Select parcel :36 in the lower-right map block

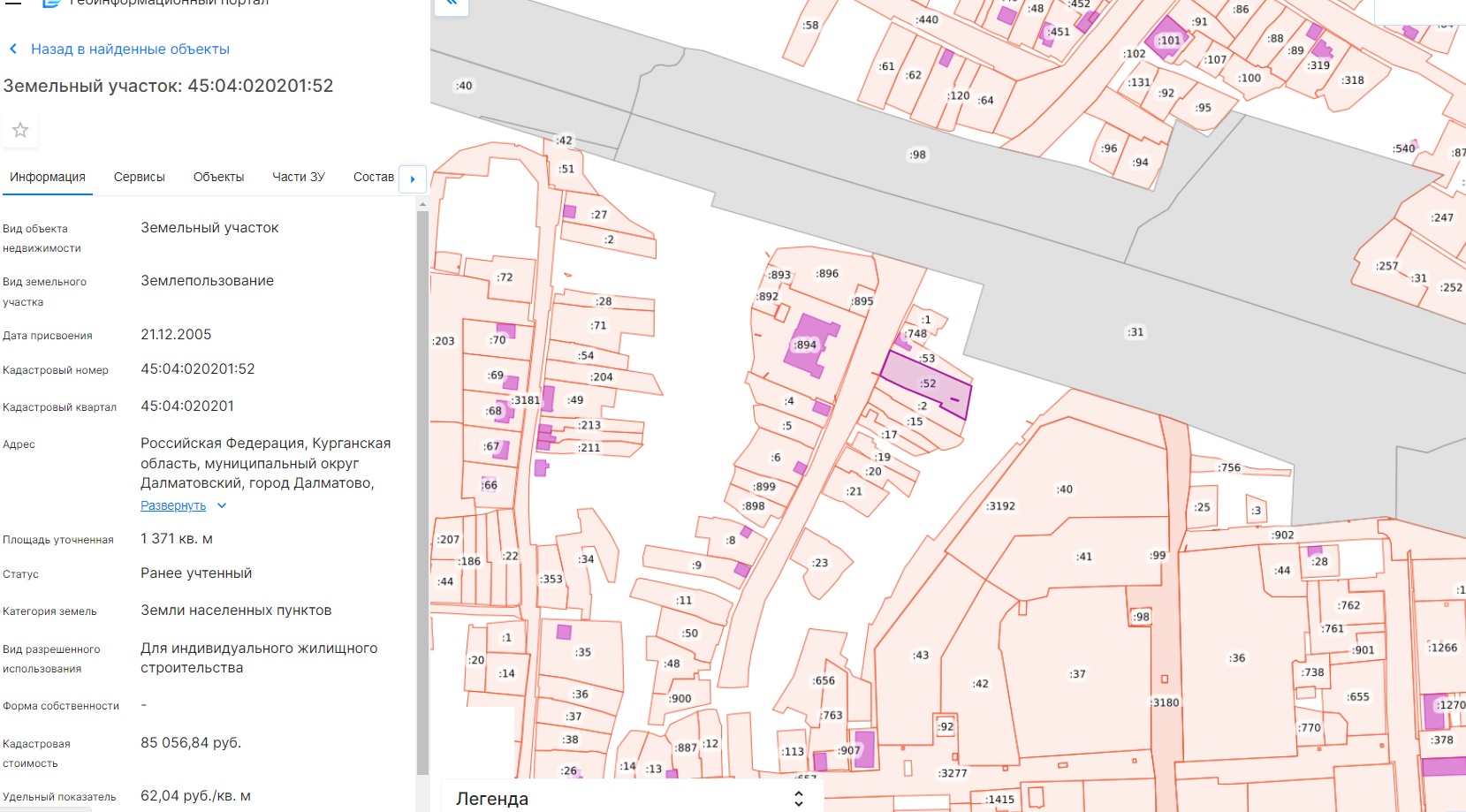(x=1237, y=658)
